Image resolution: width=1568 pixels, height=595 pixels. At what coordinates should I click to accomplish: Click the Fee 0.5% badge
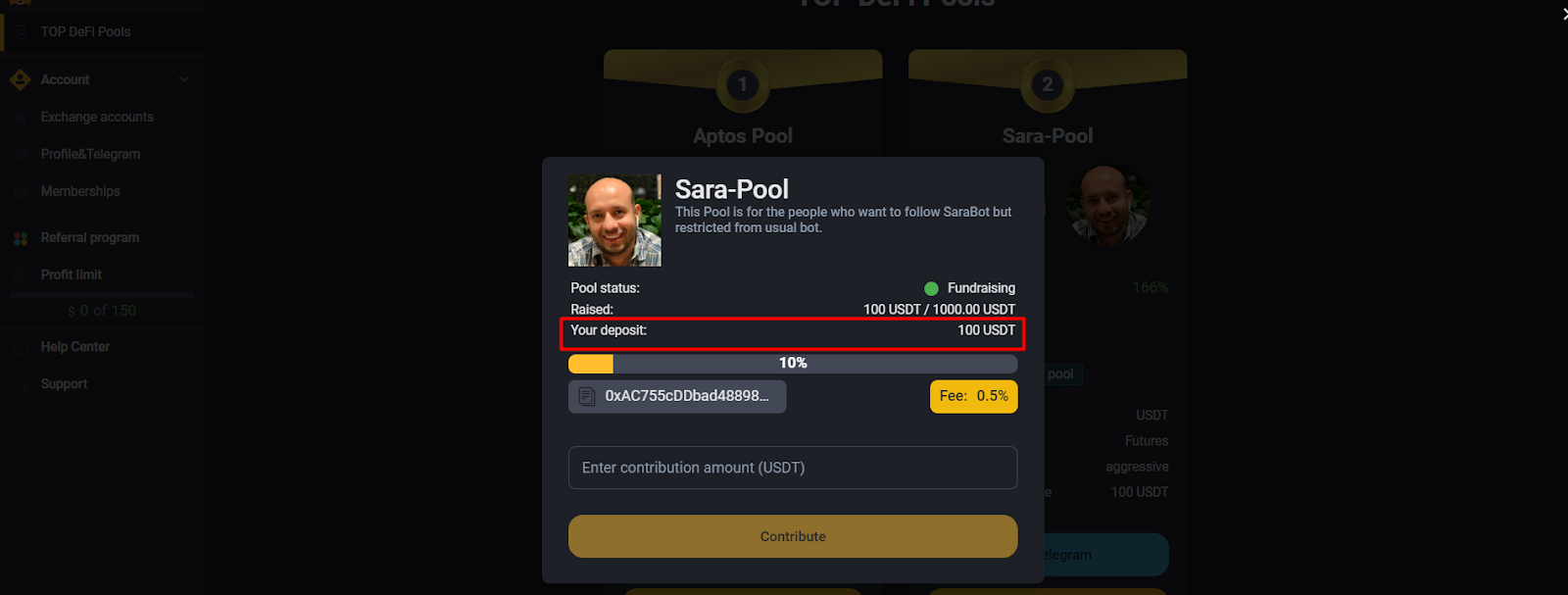click(x=974, y=396)
